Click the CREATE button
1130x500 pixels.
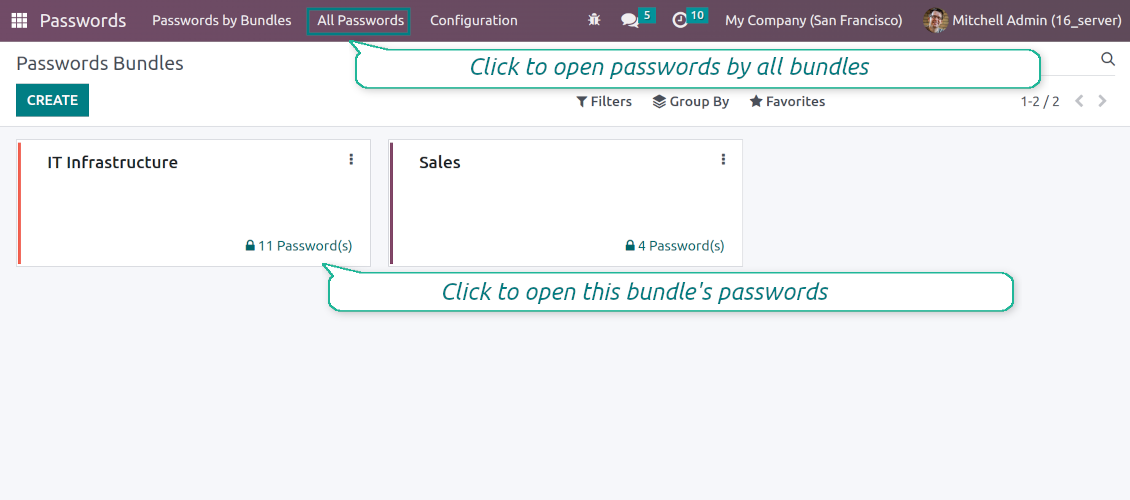(52, 100)
